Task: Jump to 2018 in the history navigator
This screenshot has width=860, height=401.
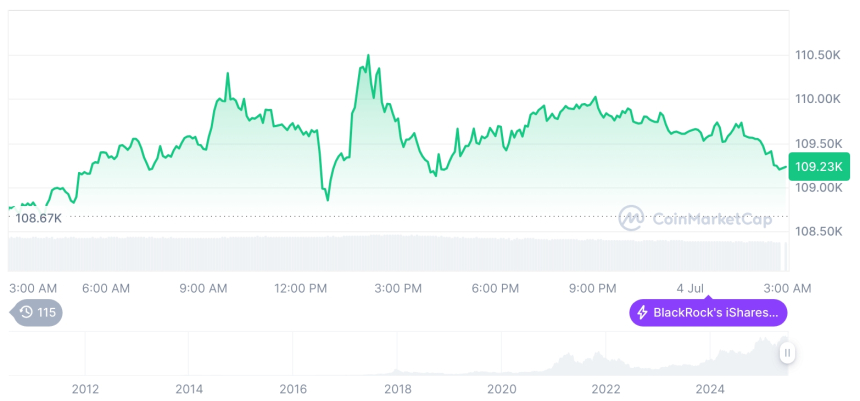Action: pos(398,388)
